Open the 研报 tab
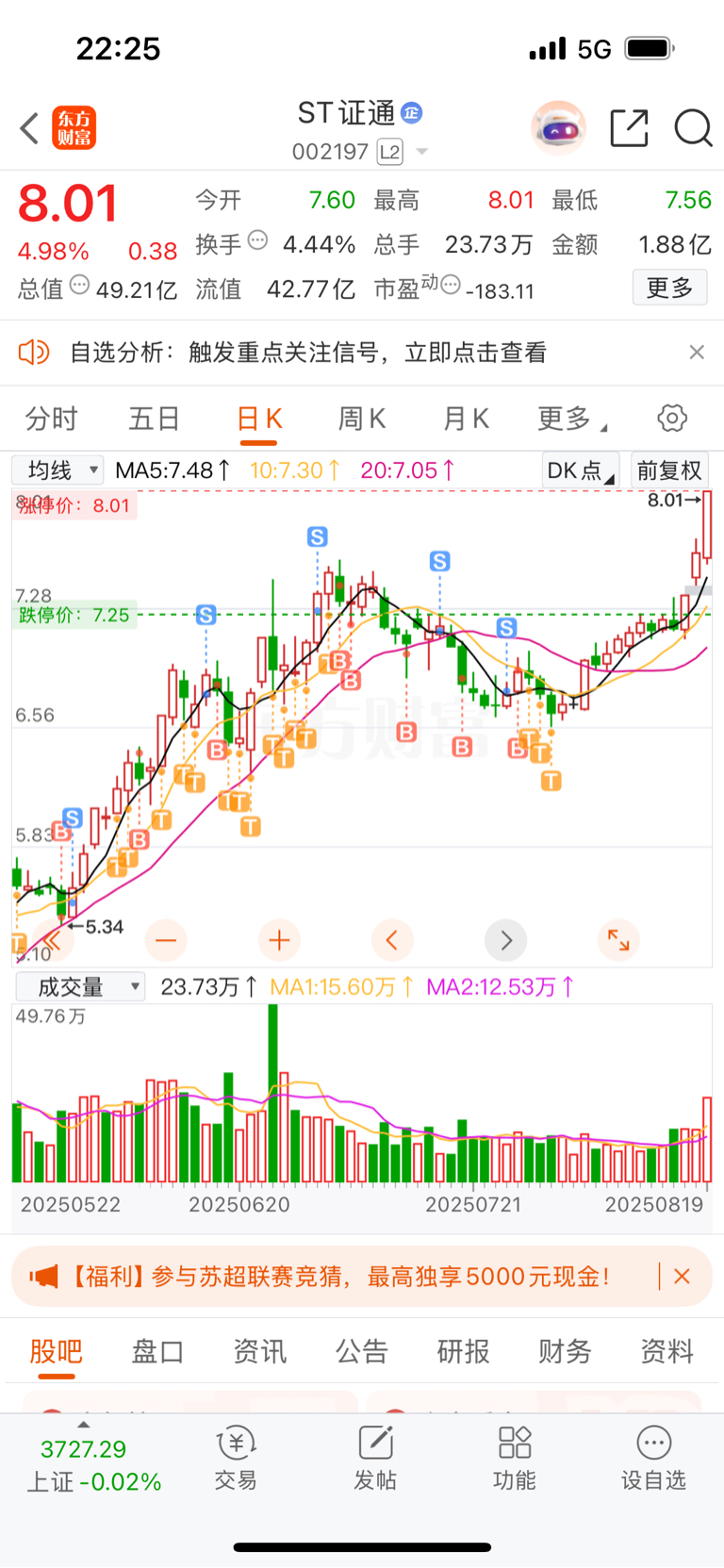 (463, 1352)
